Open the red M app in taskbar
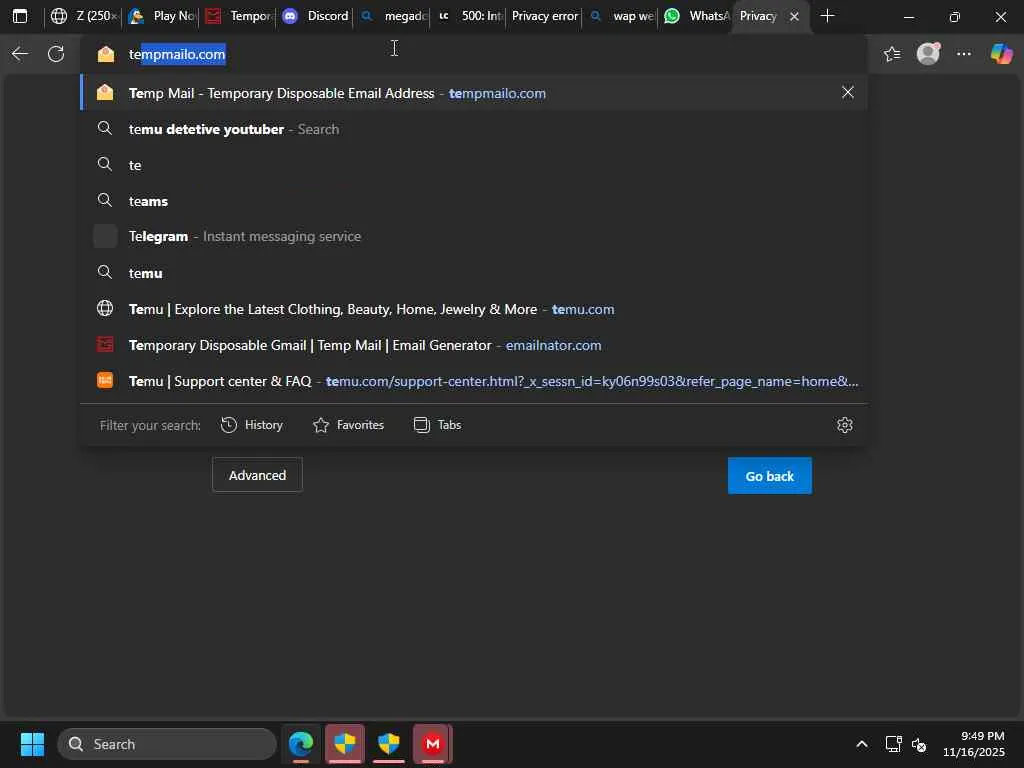The width and height of the screenshot is (1024, 768). click(432, 744)
